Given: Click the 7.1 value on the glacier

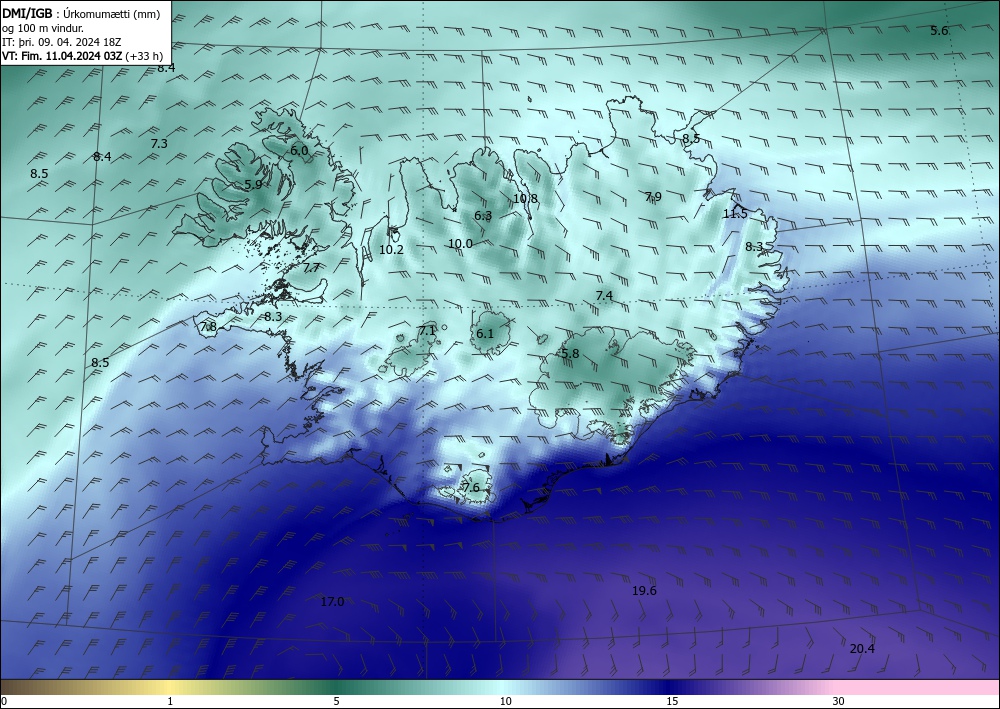Looking at the screenshot, I should (x=427, y=331).
